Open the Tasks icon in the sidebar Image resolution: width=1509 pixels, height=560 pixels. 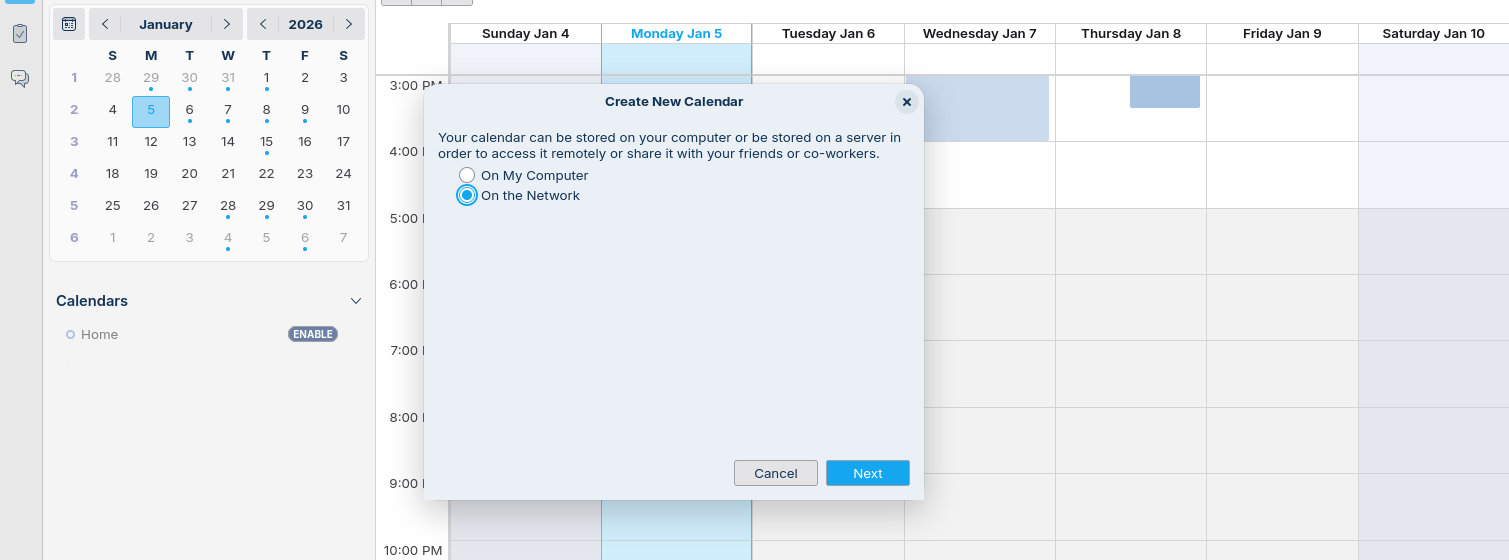coord(20,34)
